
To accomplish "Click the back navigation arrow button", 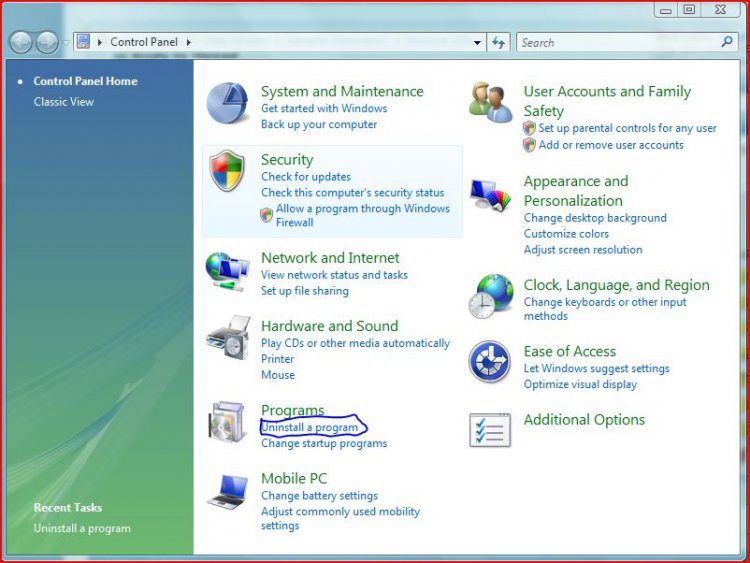I will tap(21, 43).
